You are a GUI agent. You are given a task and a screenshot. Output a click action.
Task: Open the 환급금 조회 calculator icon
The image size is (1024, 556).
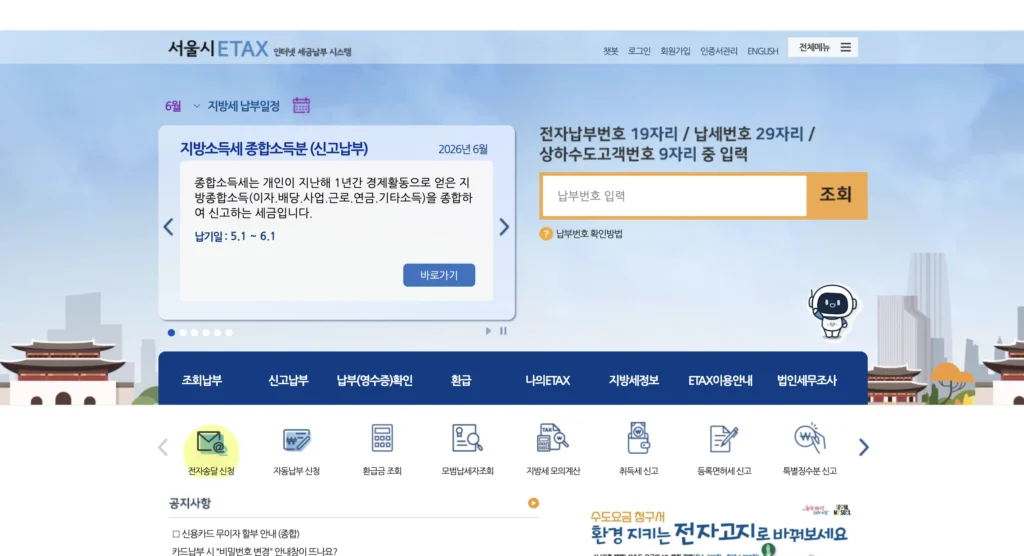point(382,438)
